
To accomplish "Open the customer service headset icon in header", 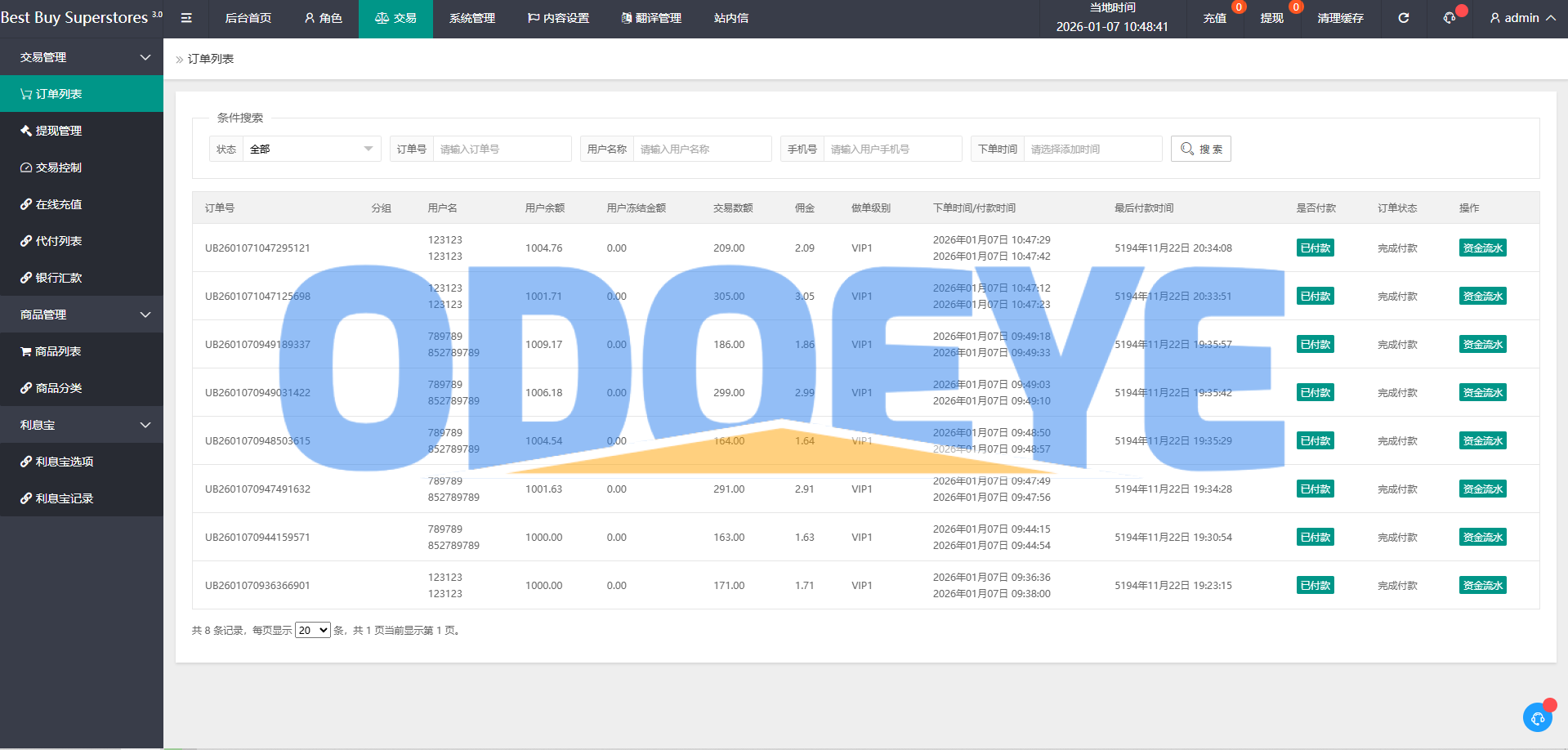I will click(1450, 18).
